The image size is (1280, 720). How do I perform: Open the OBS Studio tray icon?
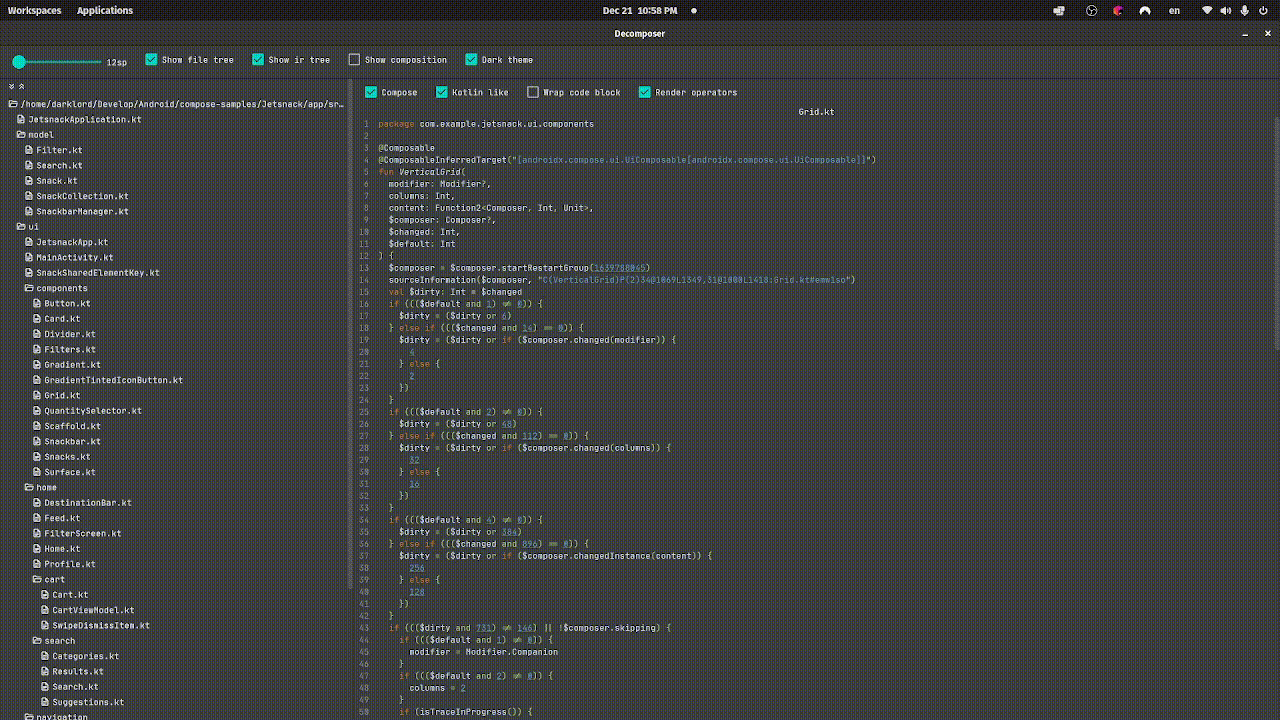pyautogui.click(x=1092, y=11)
